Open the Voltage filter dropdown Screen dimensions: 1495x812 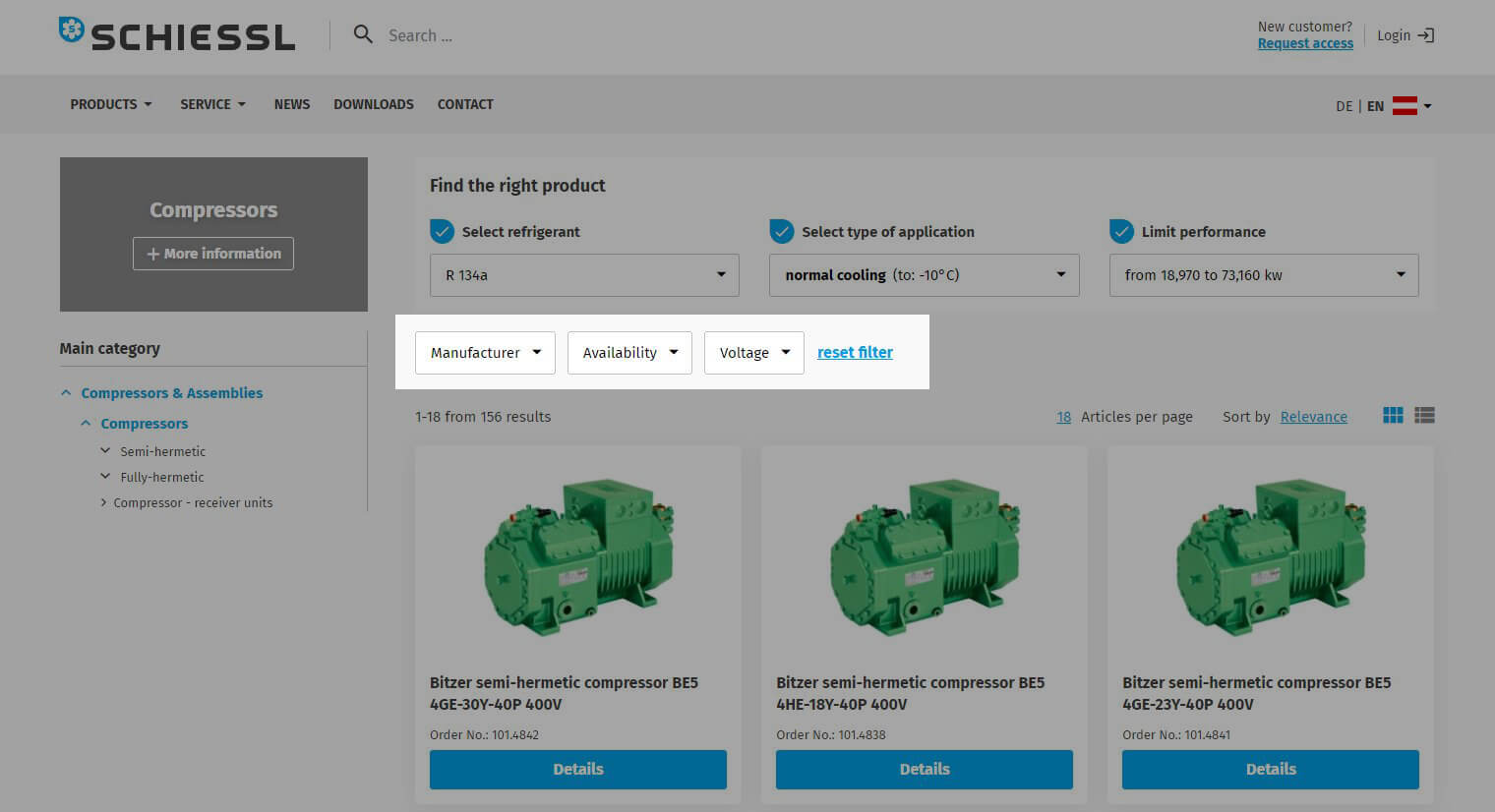(753, 353)
